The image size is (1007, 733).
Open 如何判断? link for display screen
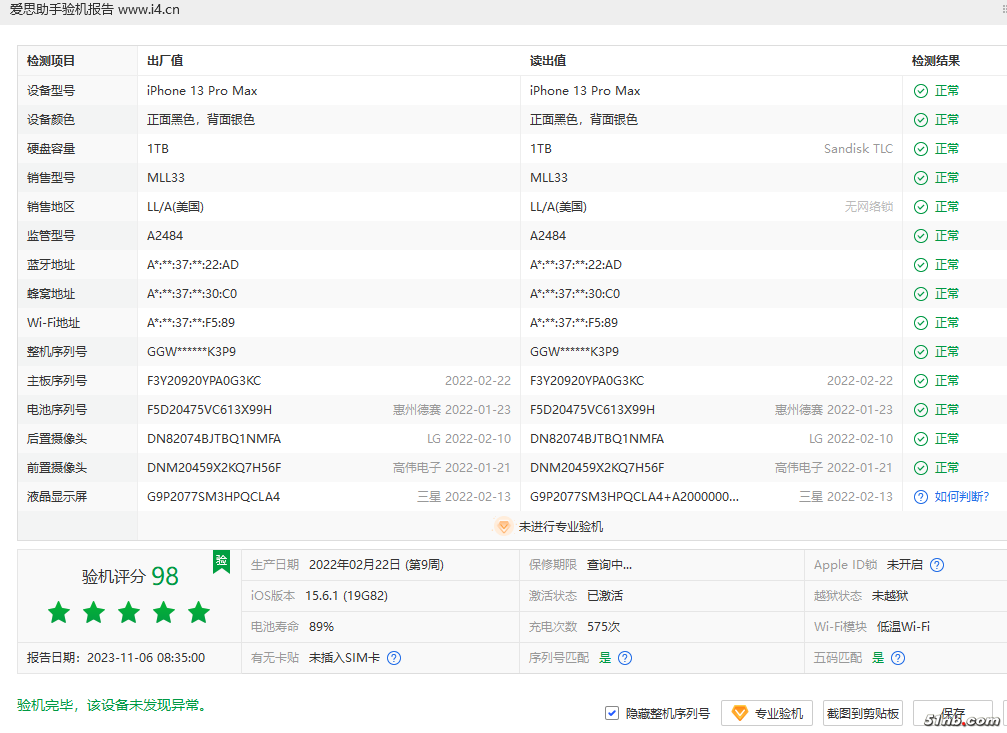(962, 497)
